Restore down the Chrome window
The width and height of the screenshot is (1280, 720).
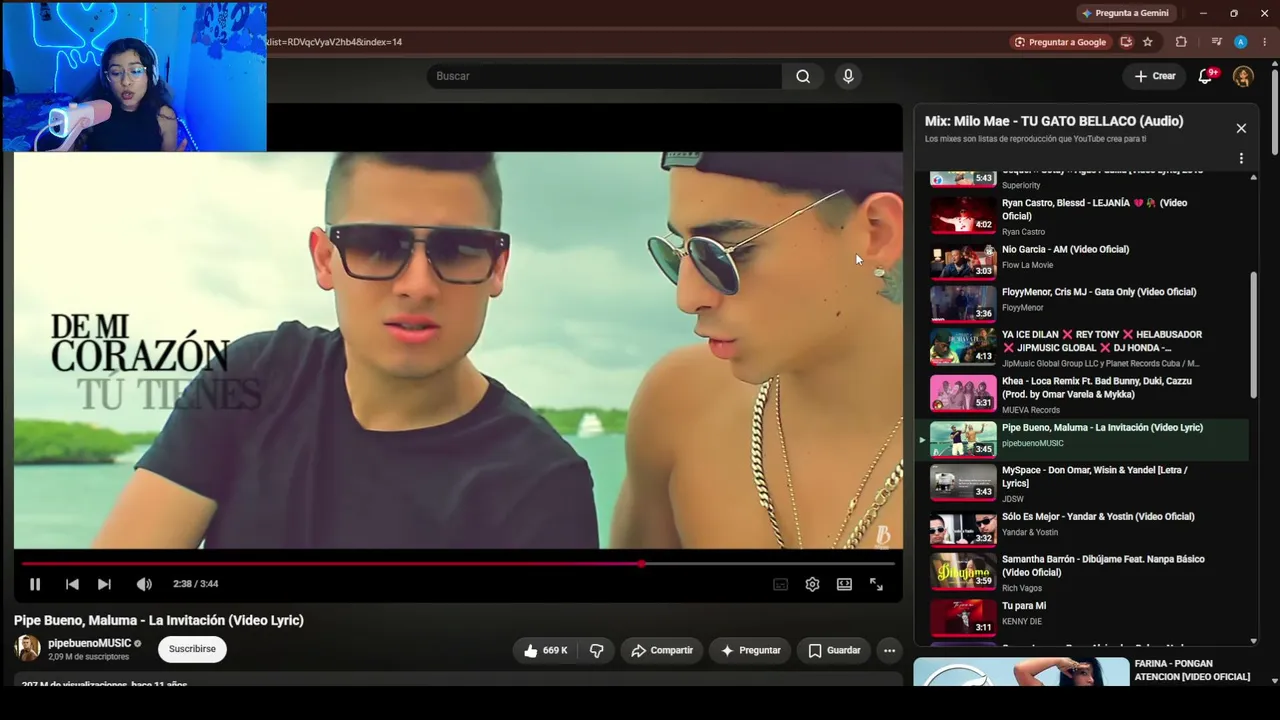point(1234,13)
